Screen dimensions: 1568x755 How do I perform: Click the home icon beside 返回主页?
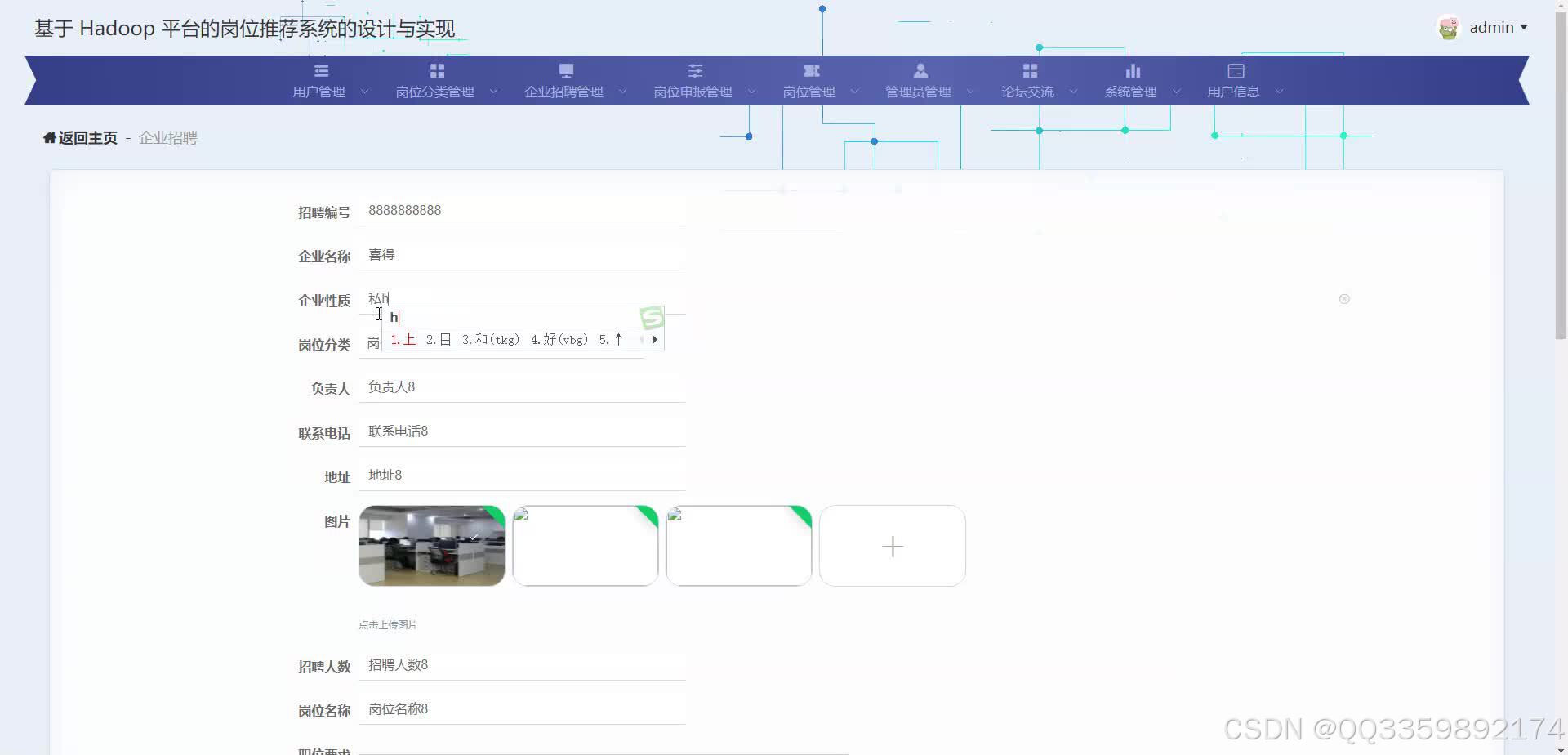(49, 137)
